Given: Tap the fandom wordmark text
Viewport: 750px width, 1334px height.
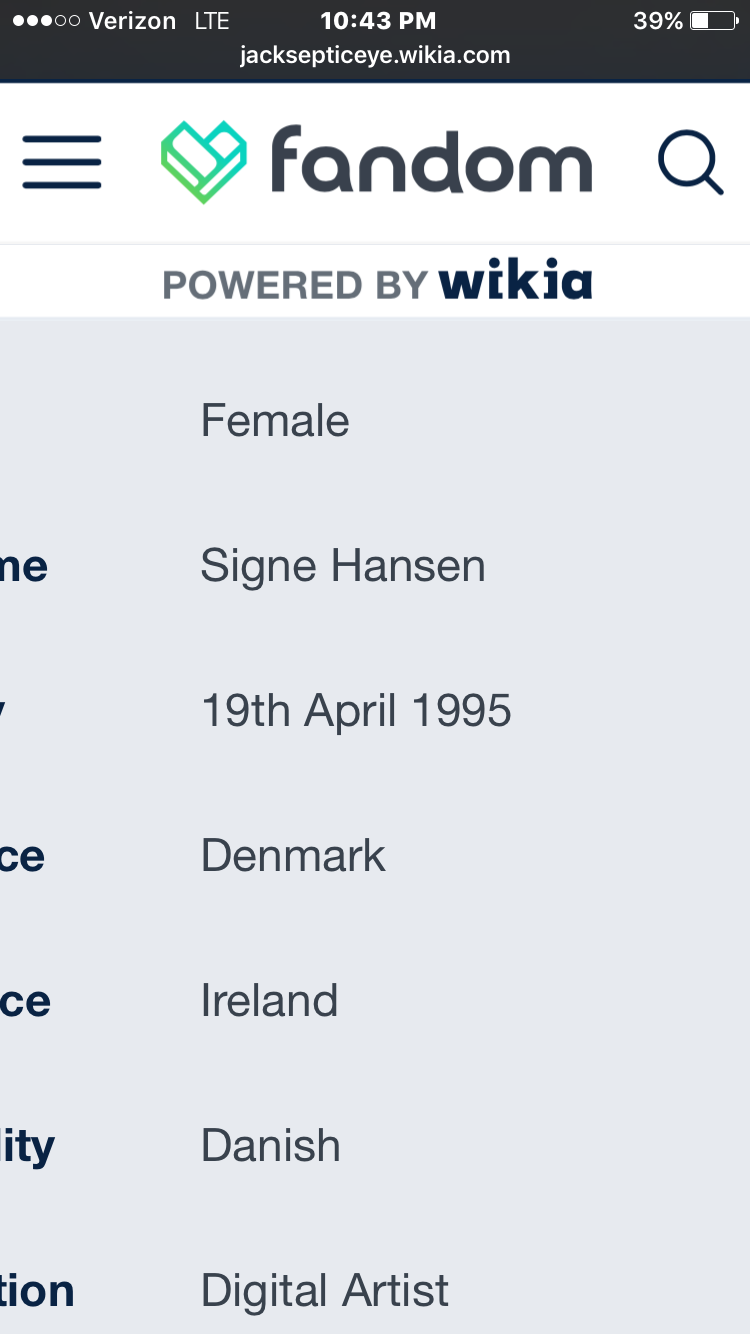Looking at the screenshot, I should pyautogui.click(x=431, y=159).
